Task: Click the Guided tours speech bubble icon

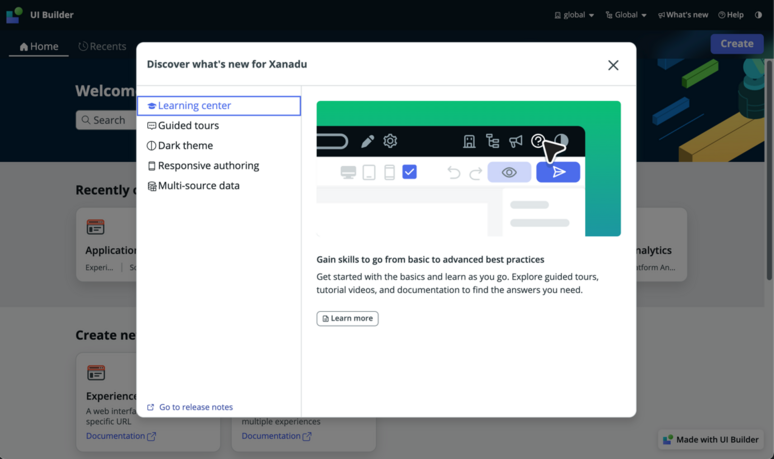Action: 152,126
